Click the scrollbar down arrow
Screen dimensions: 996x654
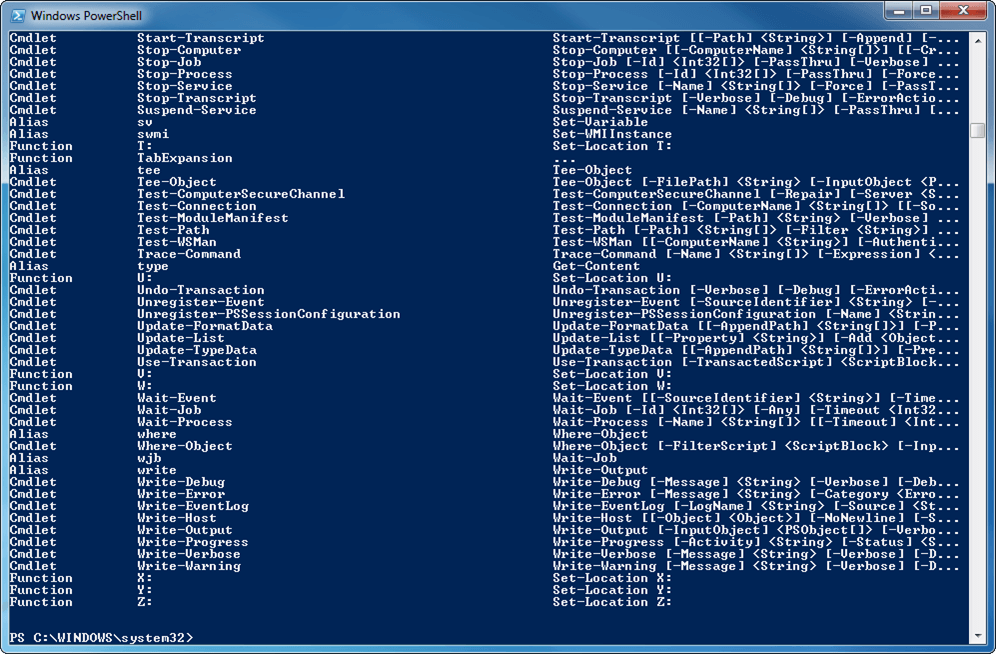(x=977, y=636)
